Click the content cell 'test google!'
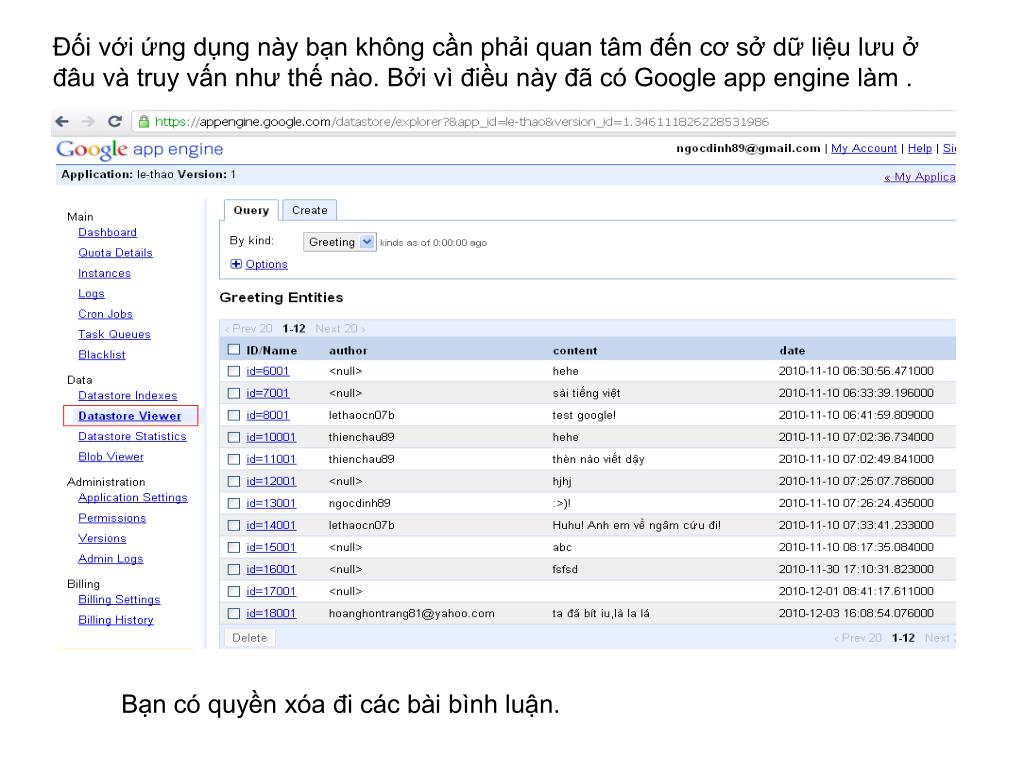This screenshot has width=1024, height=768. click(584, 415)
